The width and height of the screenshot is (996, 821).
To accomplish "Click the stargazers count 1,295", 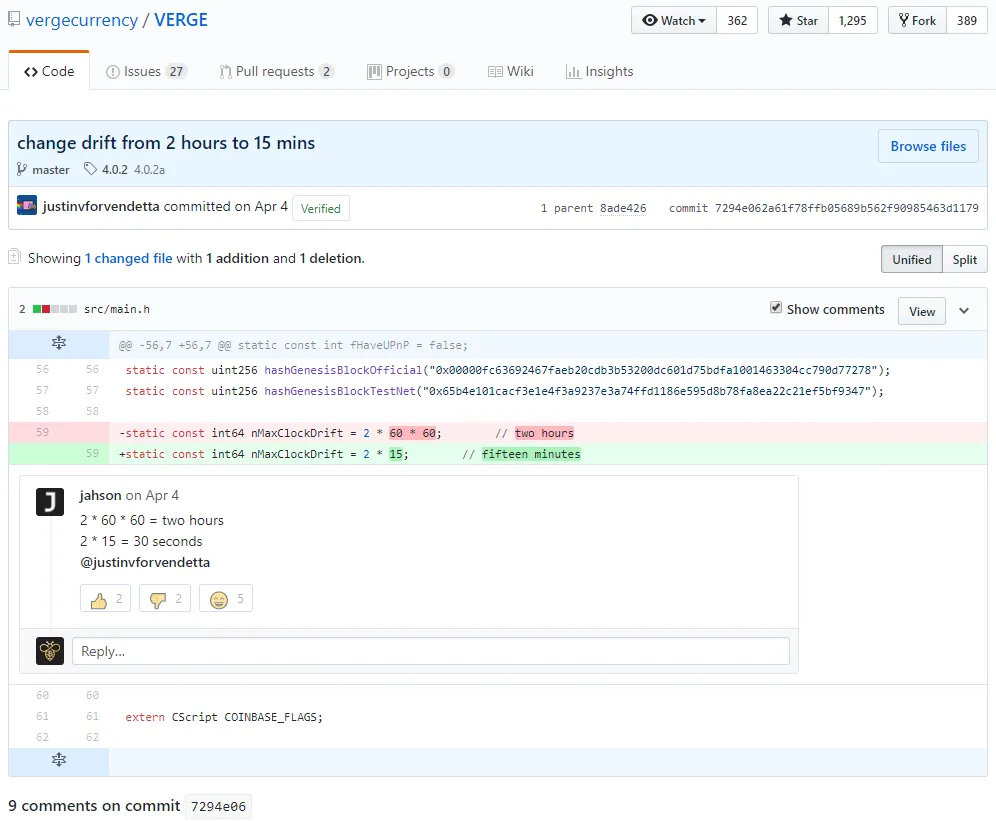I will (x=852, y=20).
